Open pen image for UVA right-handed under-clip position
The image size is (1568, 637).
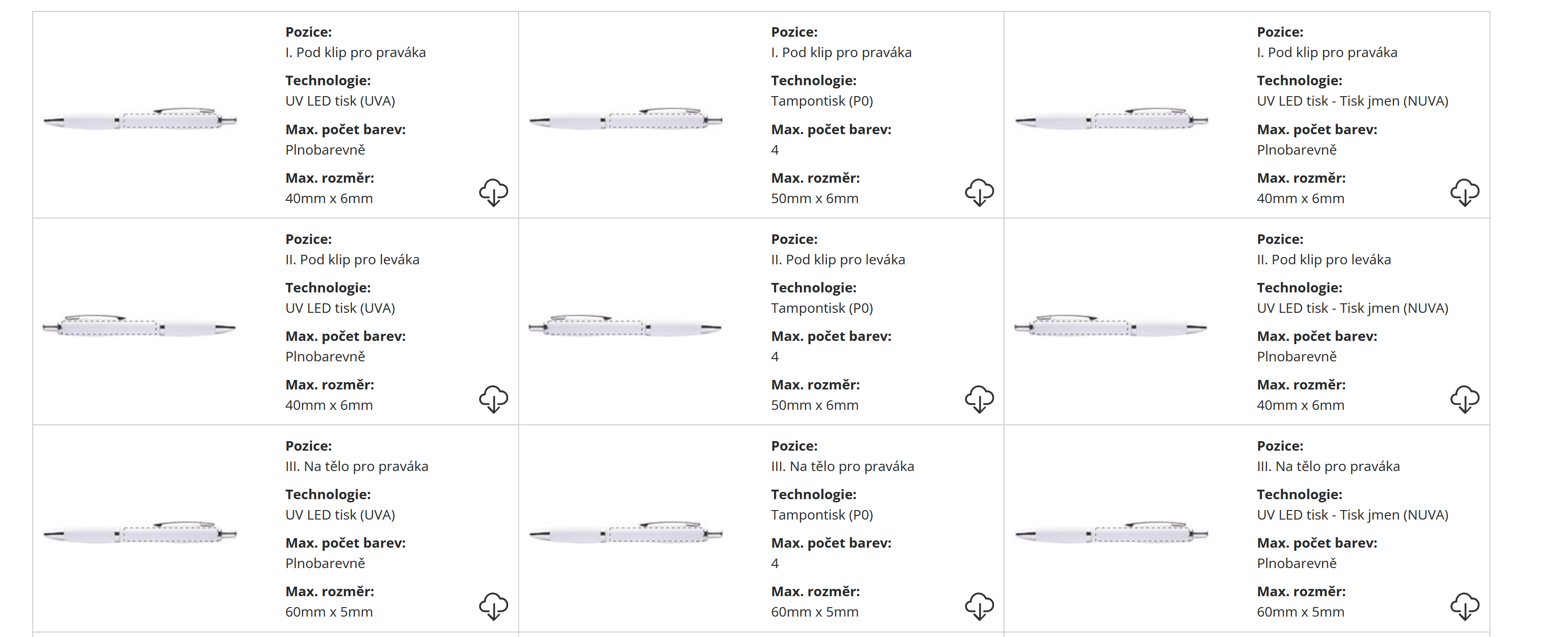point(140,119)
